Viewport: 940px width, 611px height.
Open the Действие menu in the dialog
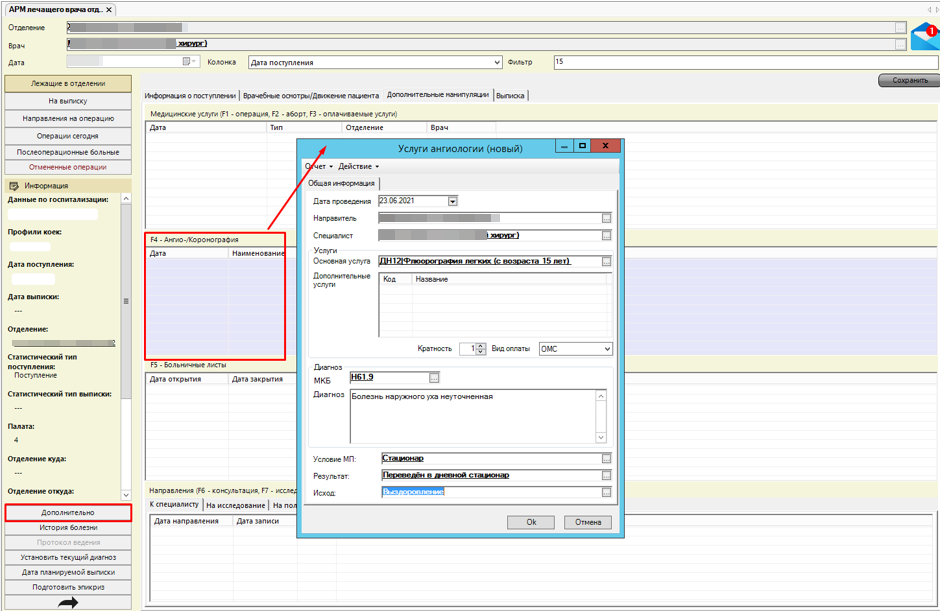358,167
